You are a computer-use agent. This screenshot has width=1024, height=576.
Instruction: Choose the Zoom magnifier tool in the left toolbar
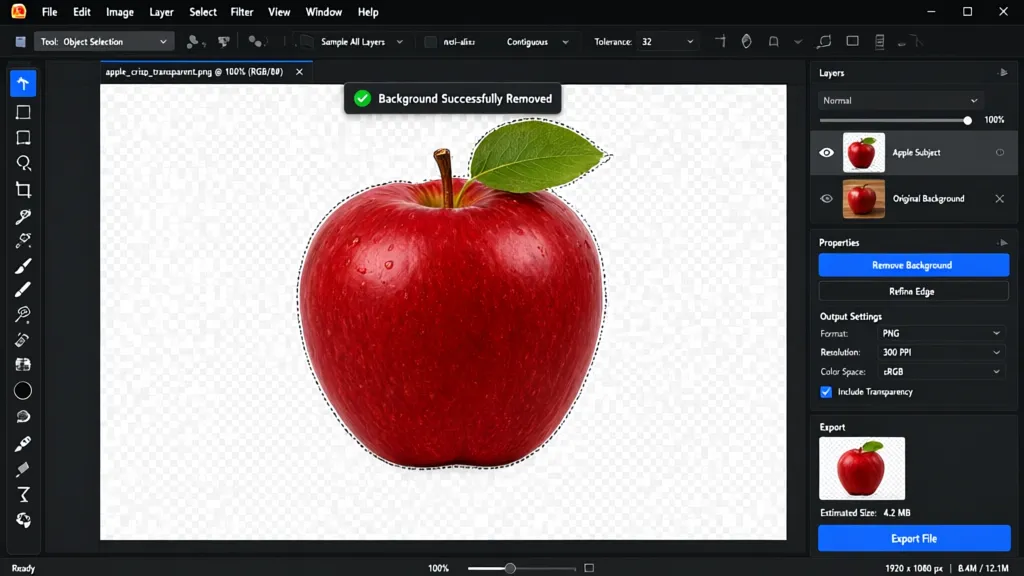click(23, 163)
